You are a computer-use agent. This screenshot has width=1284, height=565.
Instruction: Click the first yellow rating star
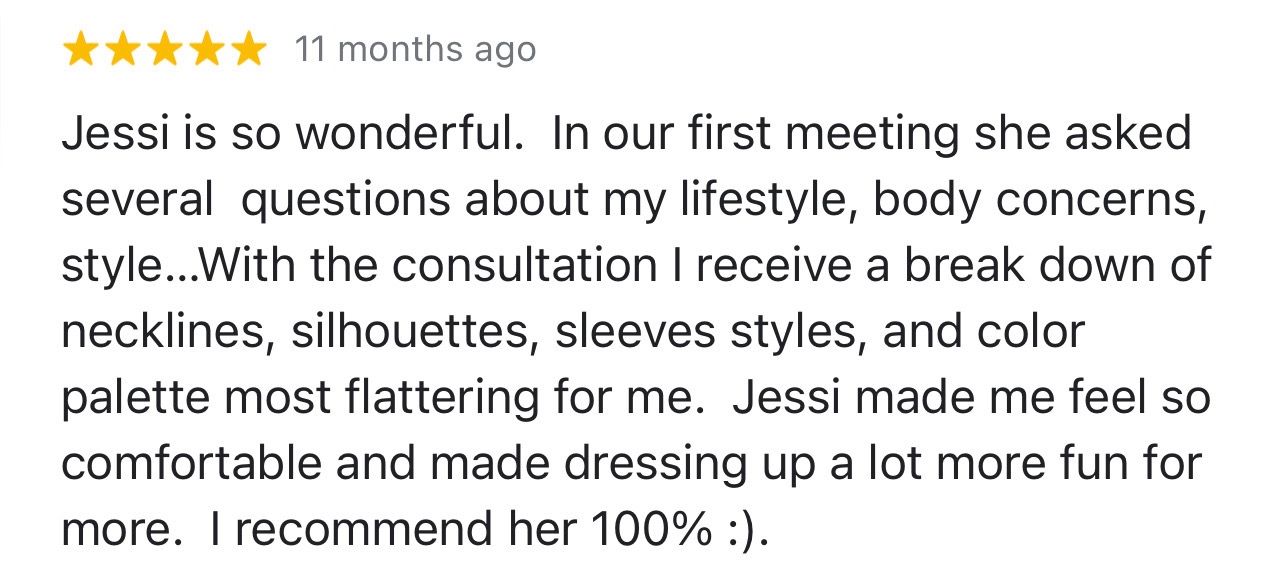(79, 49)
